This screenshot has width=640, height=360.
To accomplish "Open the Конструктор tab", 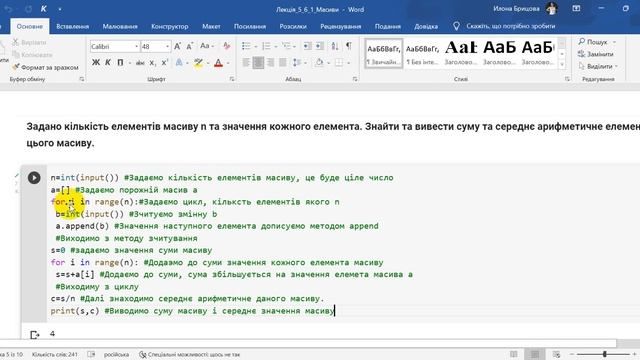I will (x=170, y=26).
